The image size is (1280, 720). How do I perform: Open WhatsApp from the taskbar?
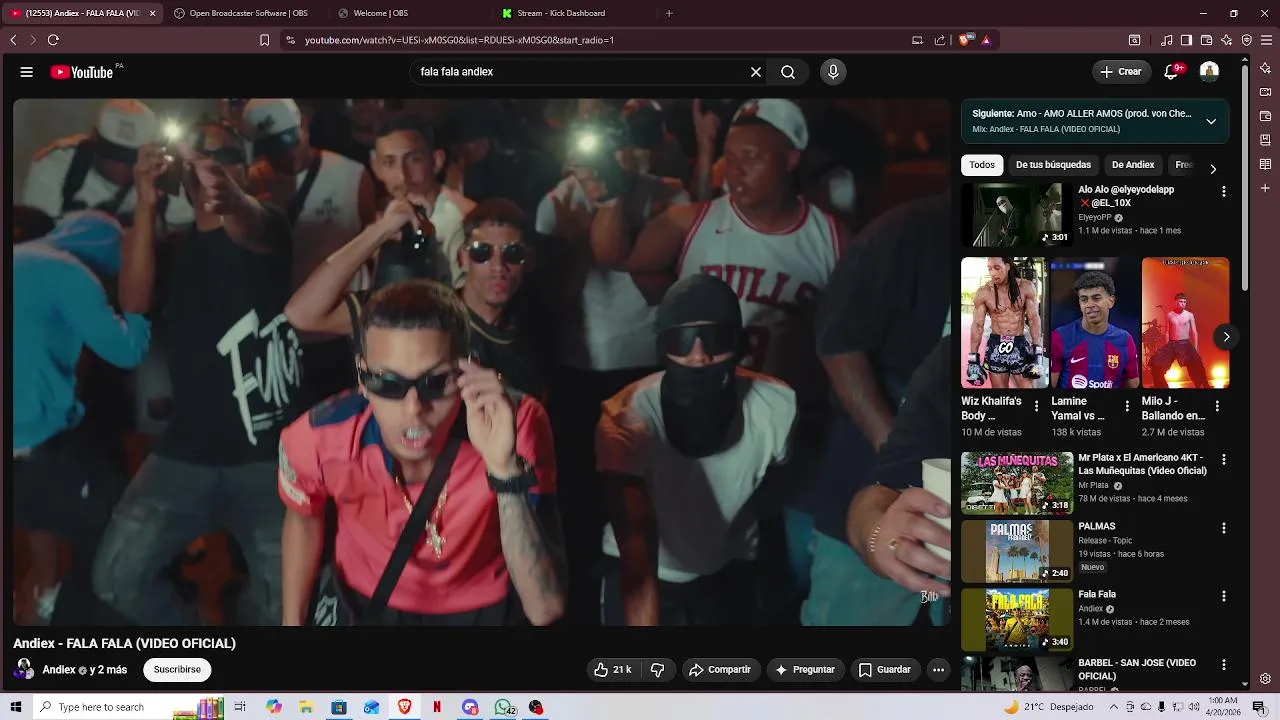point(504,707)
